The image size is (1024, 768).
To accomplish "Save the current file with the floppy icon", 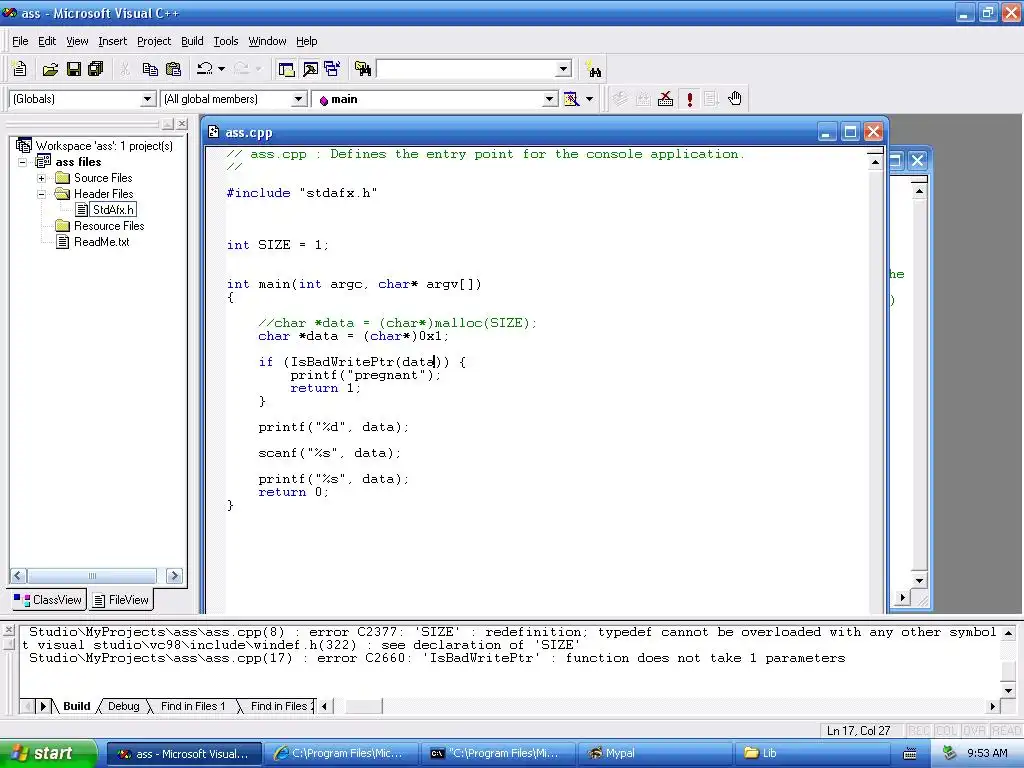I will tap(74, 69).
